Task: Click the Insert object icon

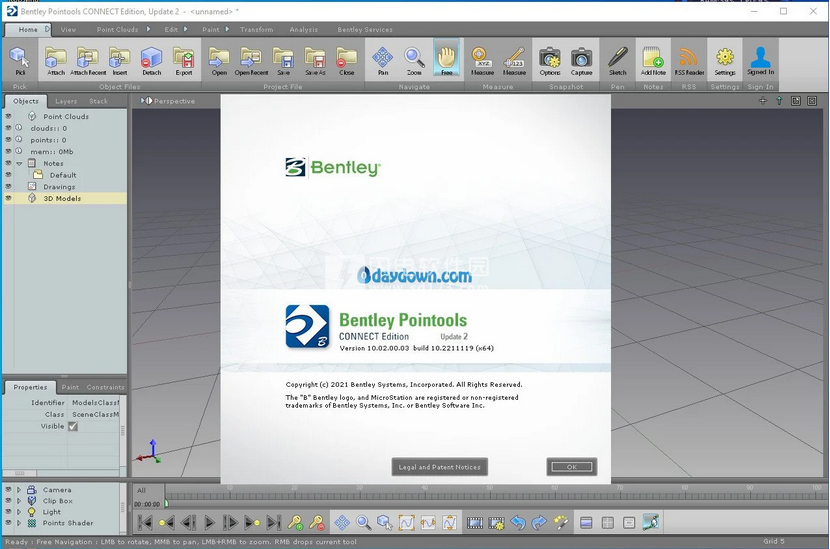Action: (x=120, y=60)
